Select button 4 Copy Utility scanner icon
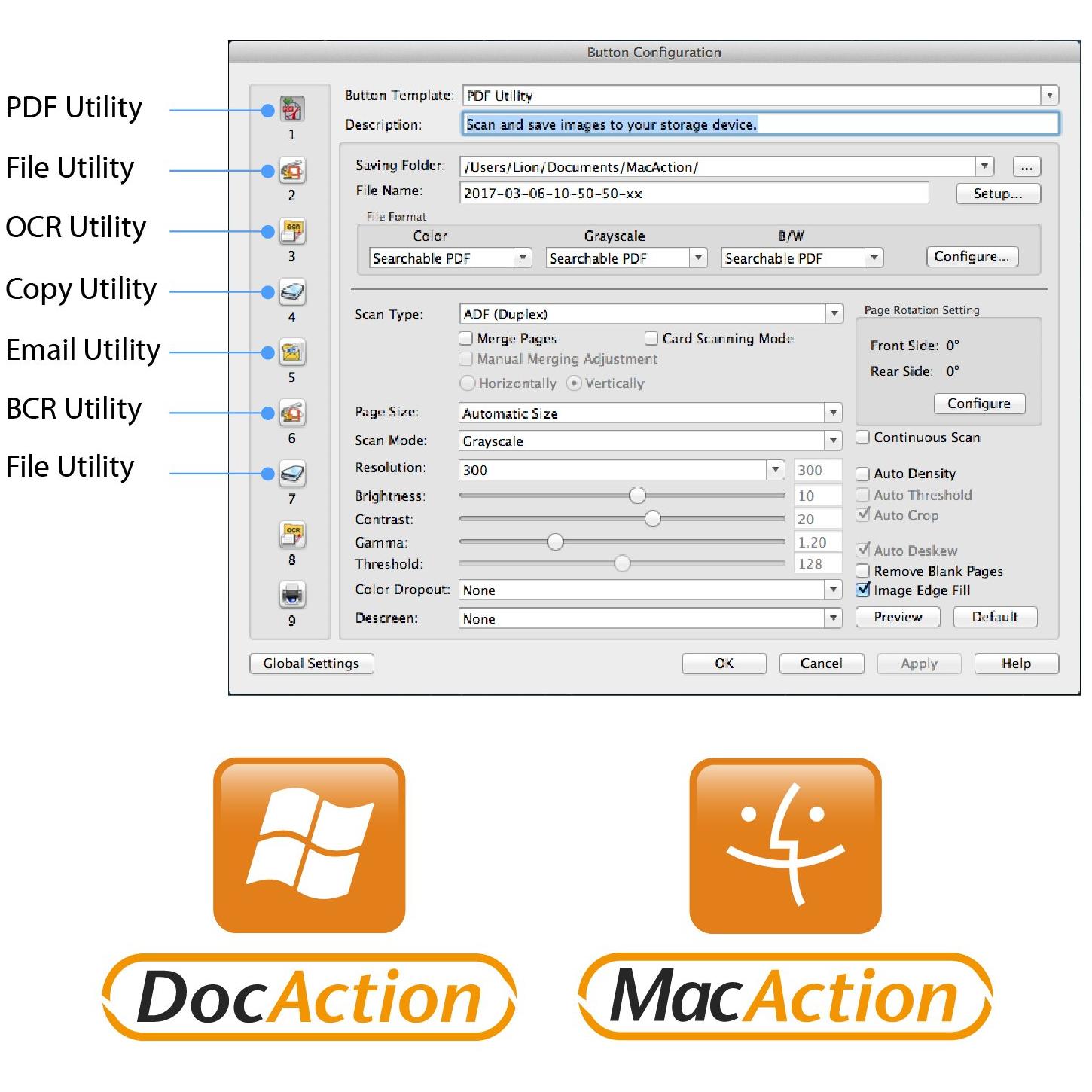Viewport: 1092px width, 1092px height. 292,292
